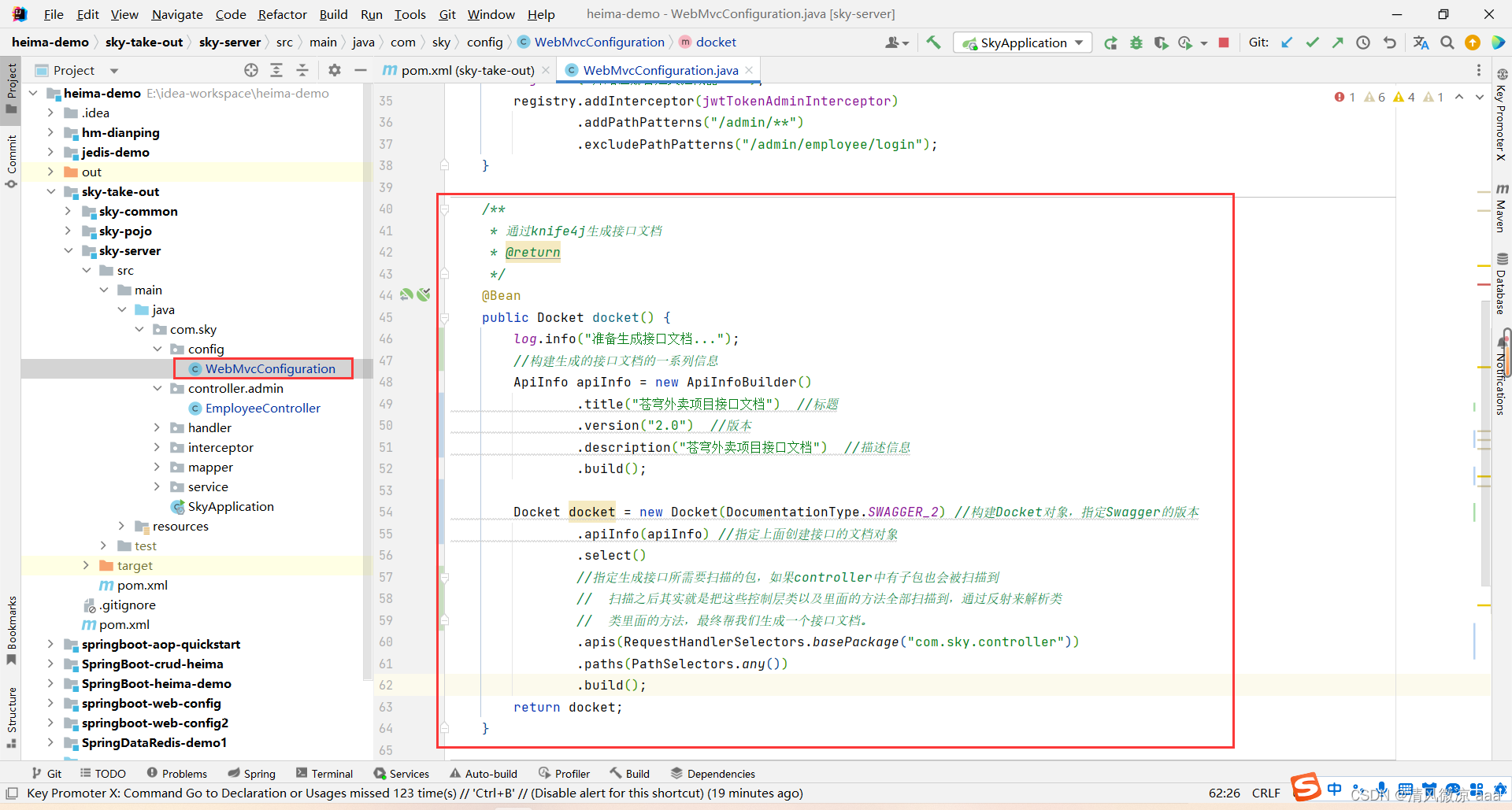The image size is (1512, 810).
Task: Open Project panel settings gear
Action: [335, 70]
